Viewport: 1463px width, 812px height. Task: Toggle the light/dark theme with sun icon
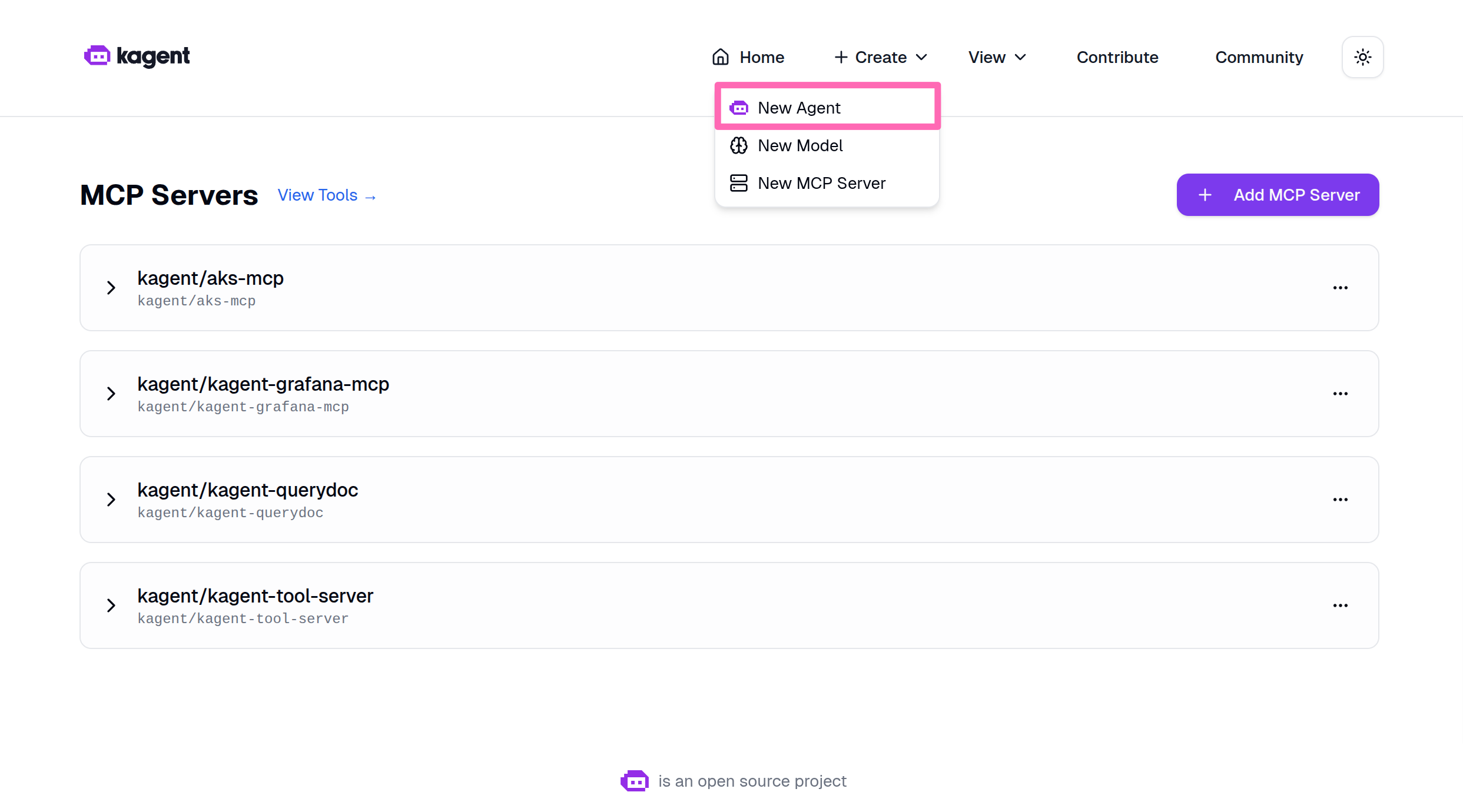click(1362, 56)
